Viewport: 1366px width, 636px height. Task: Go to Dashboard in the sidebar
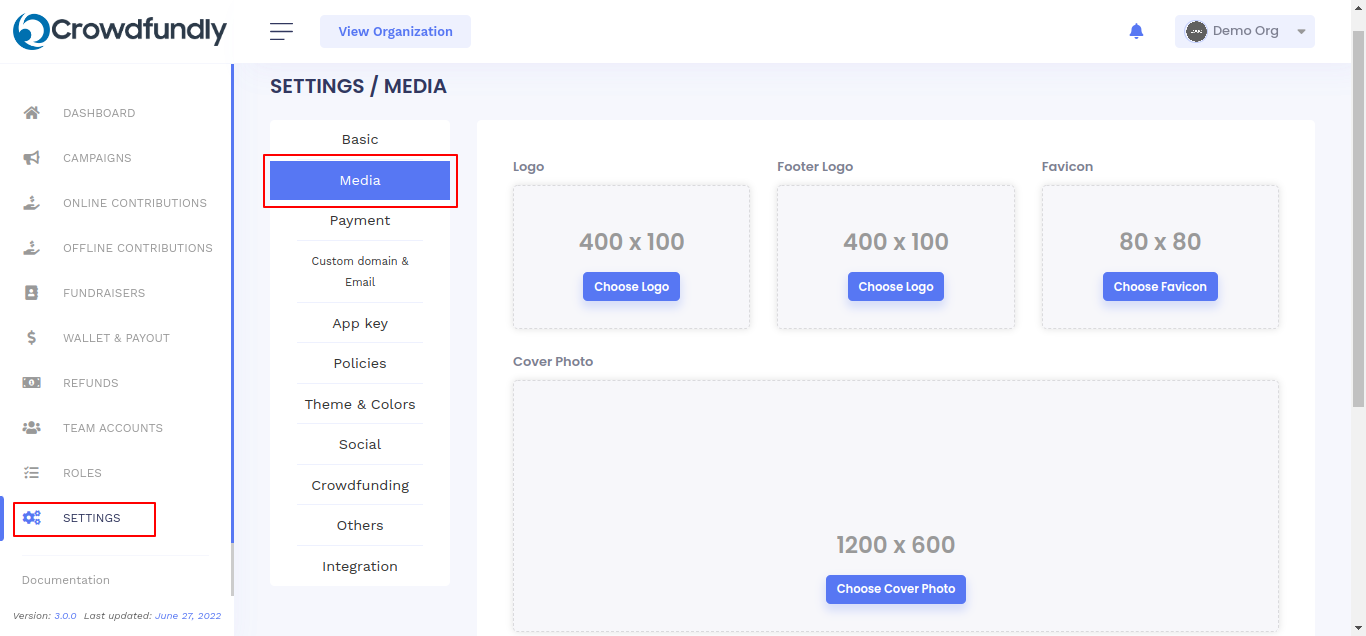click(99, 113)
